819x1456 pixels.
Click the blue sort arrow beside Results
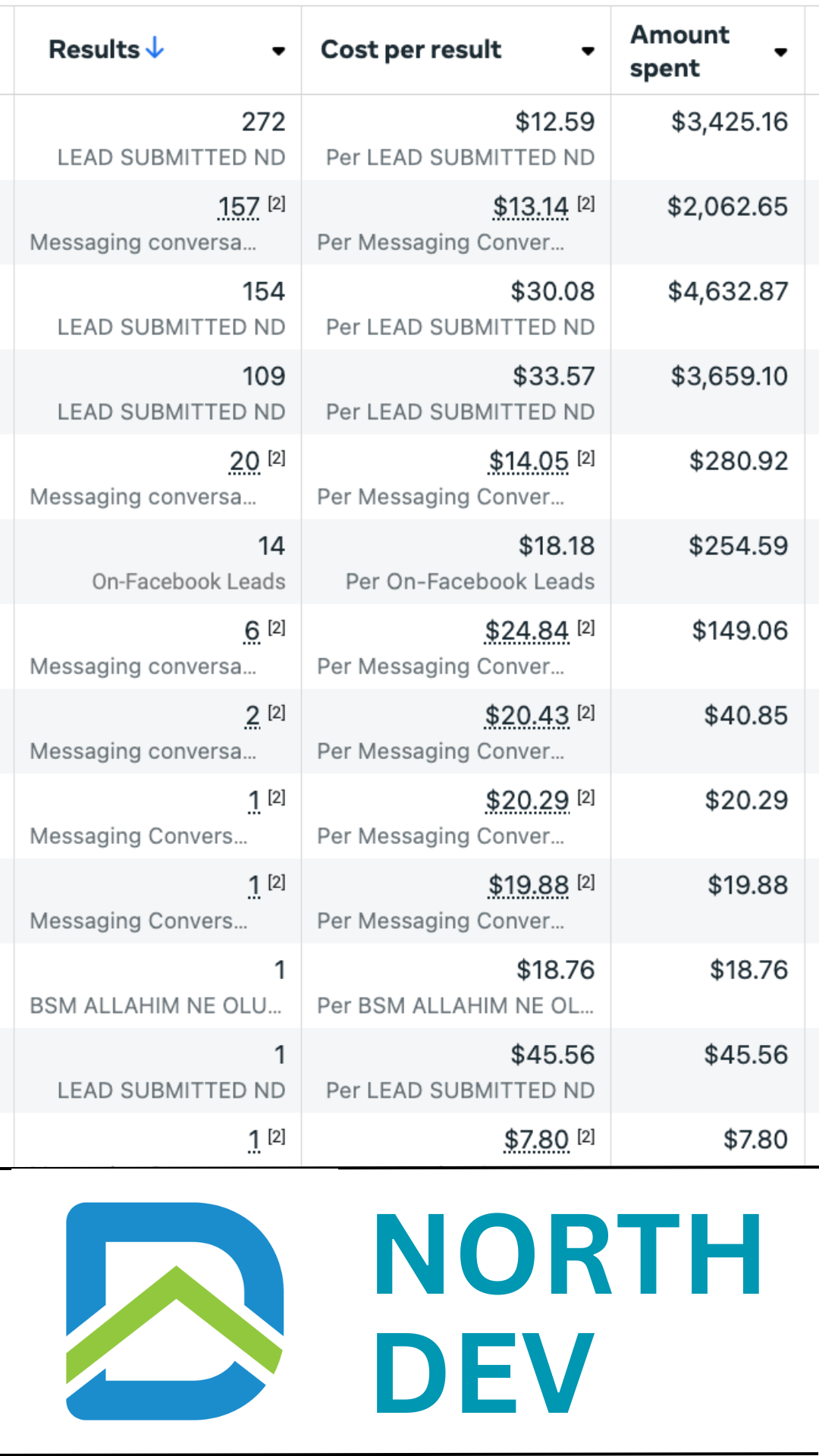(155, 49)
